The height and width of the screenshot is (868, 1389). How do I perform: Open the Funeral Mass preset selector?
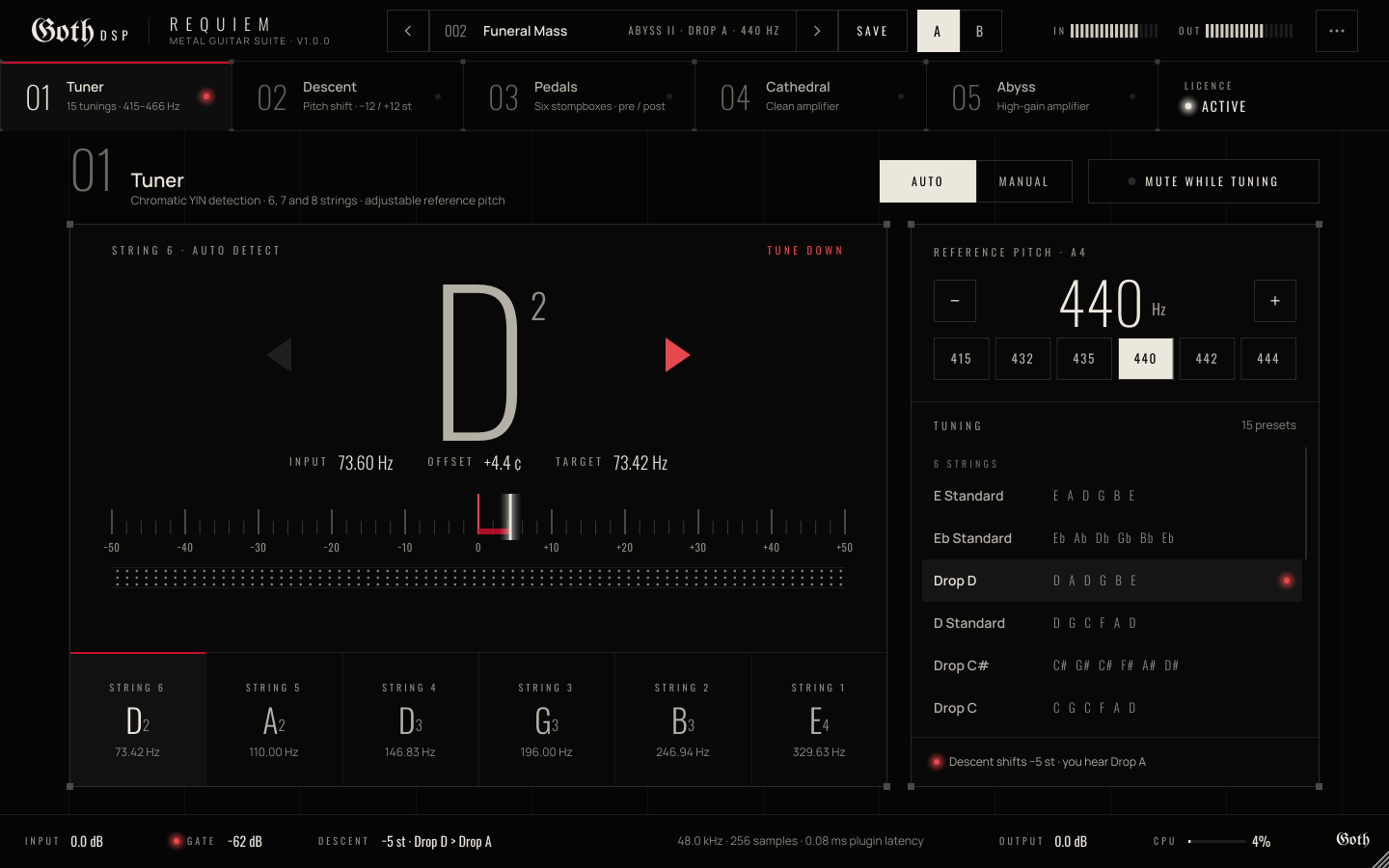pos(613,31)
